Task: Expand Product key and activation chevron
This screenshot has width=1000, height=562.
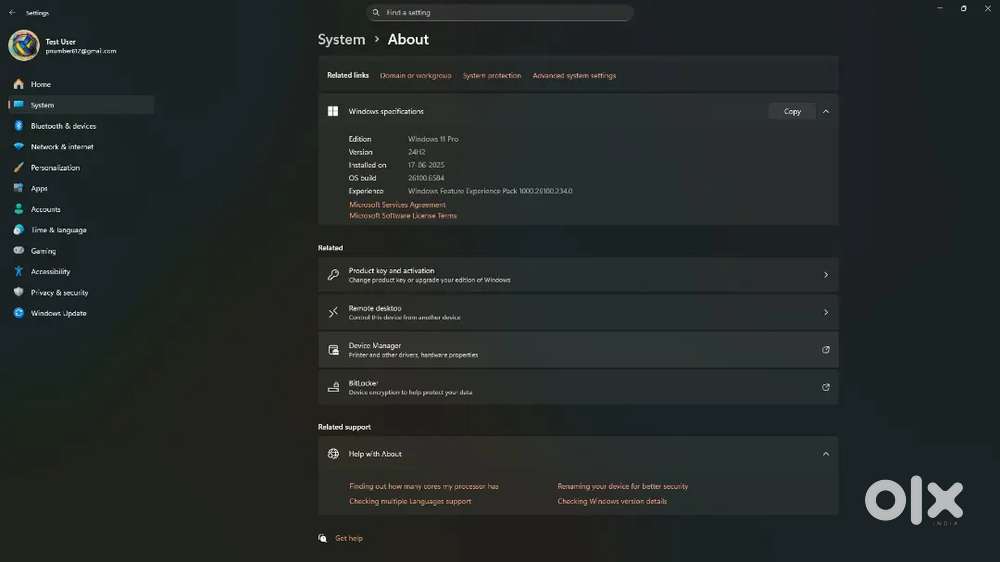Action: [825, 275]
